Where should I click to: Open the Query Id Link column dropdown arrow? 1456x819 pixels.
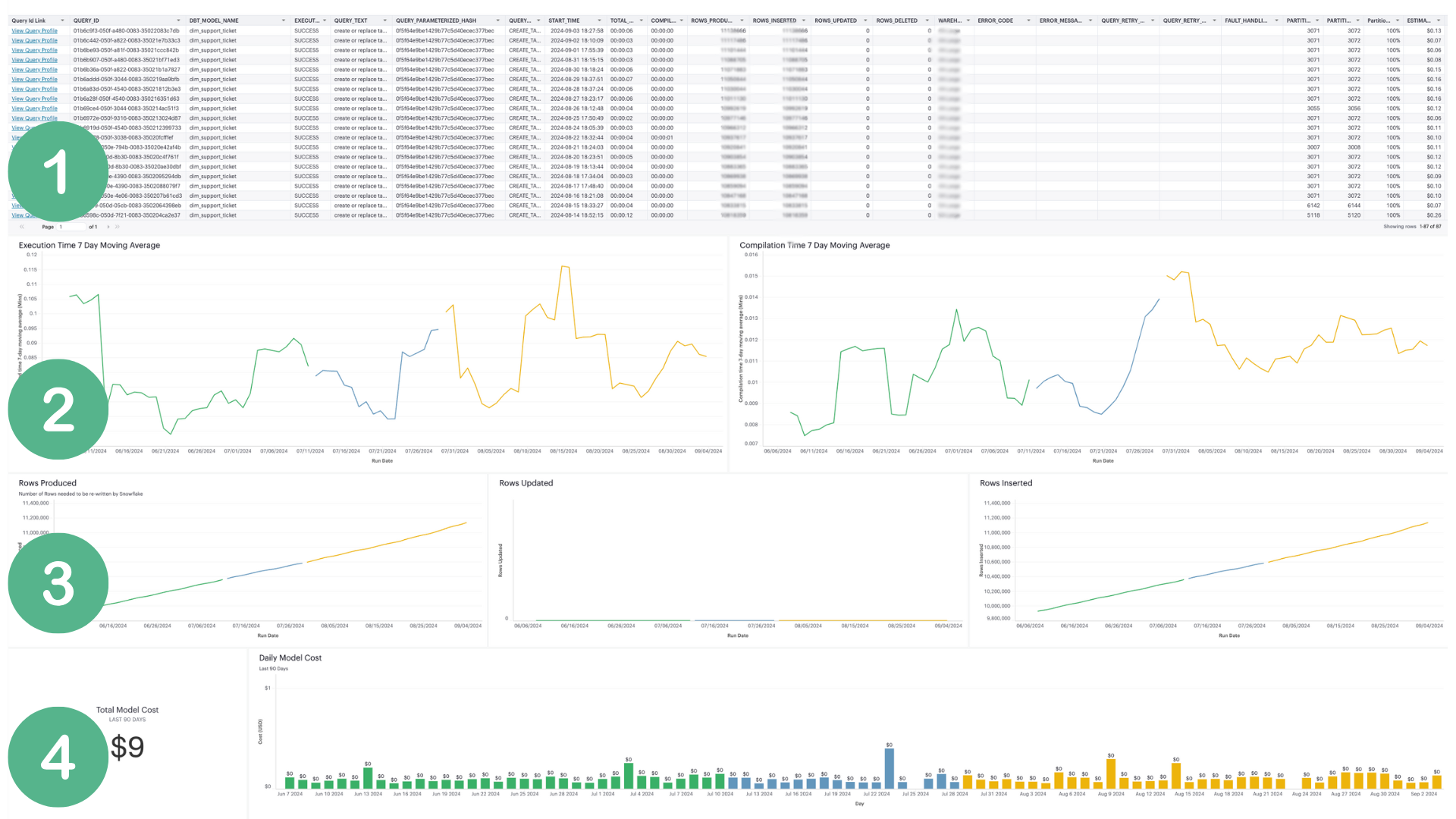pyautogui.click(x=62, y=20)
